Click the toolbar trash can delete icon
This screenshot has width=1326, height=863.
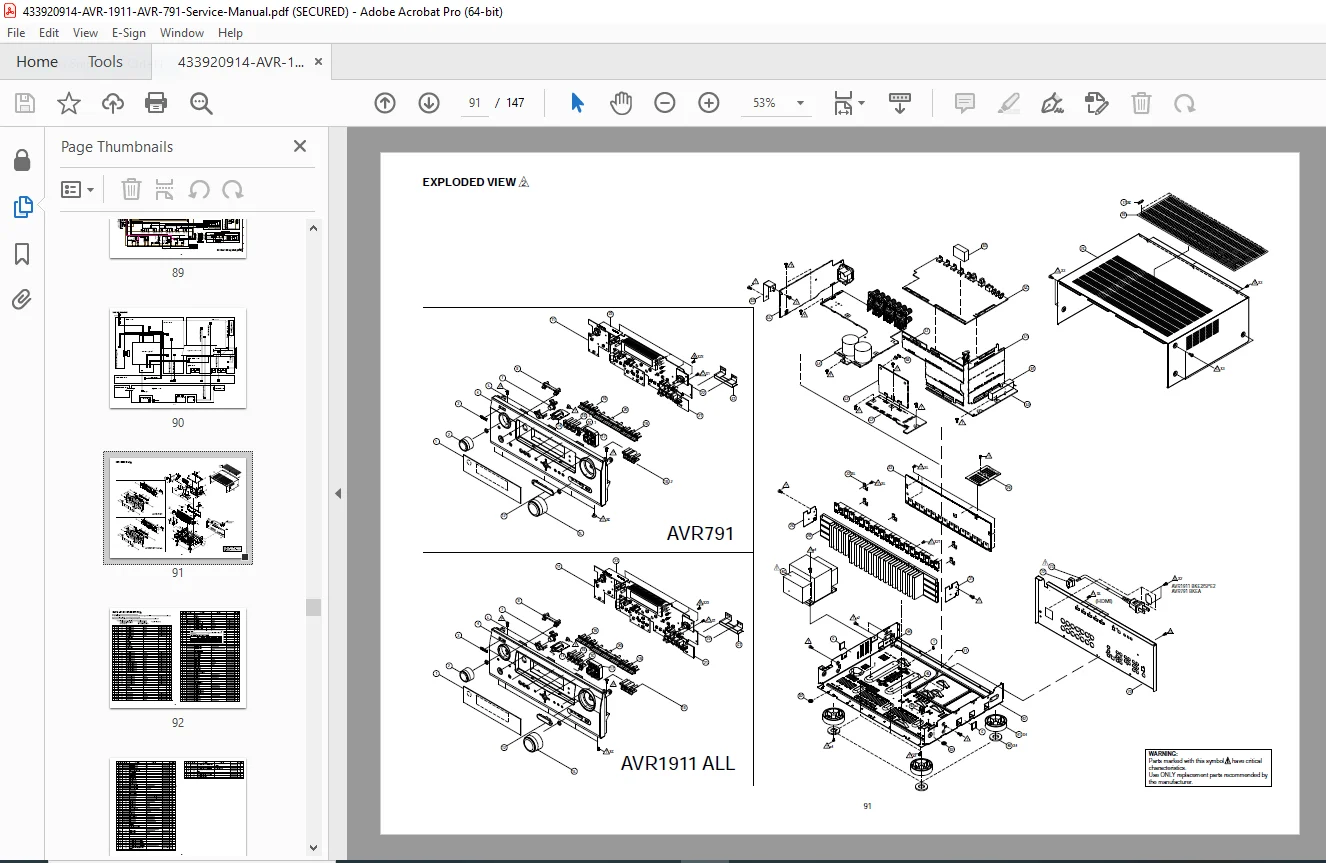coord(1141,103)
